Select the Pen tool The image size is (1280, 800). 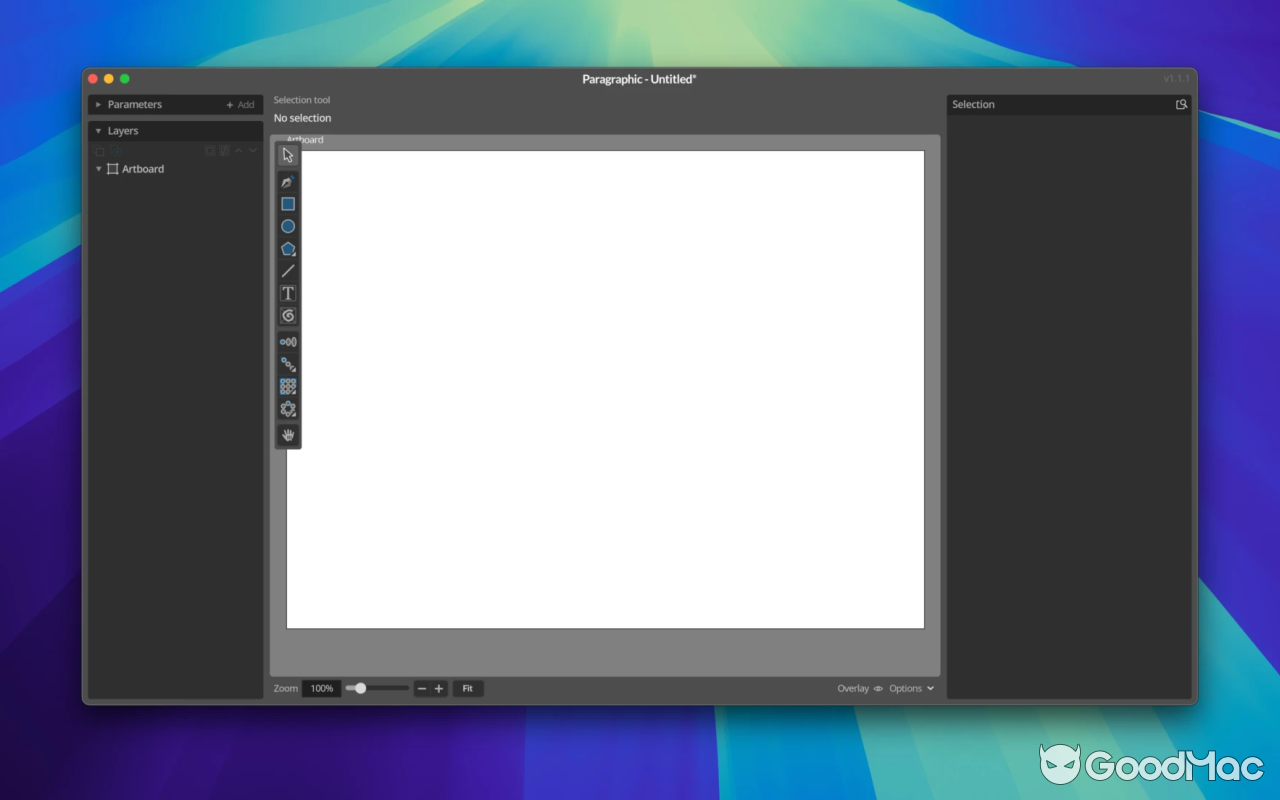(288, 182)
